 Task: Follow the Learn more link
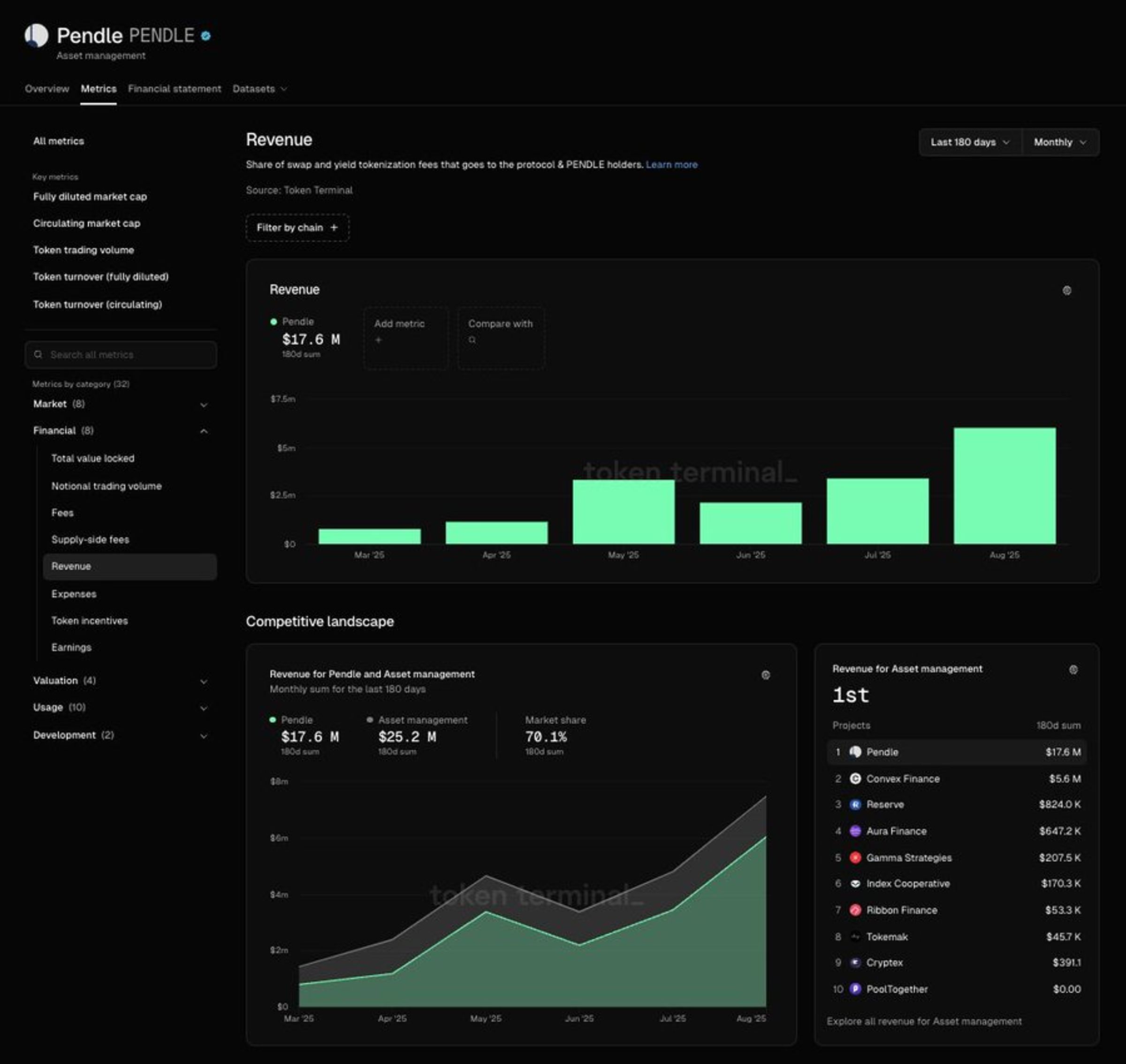click(671, 164)
